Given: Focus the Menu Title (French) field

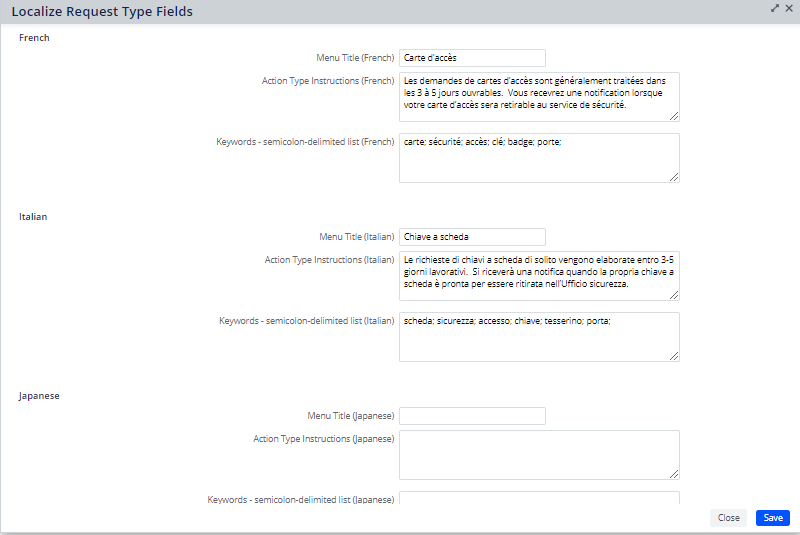Looking at the screenshot, I should point(472,58).
